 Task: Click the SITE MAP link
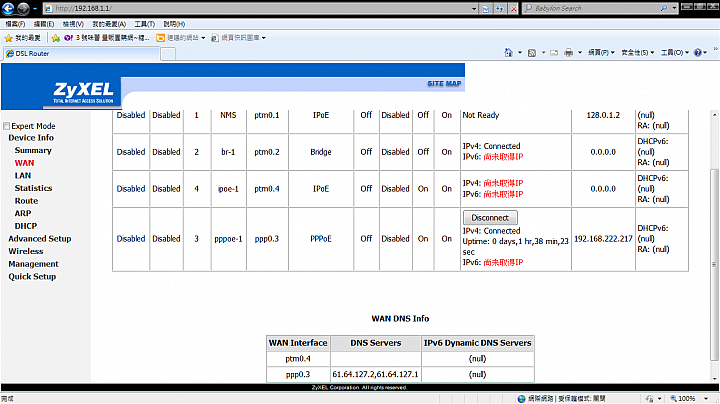coord(444,84)
